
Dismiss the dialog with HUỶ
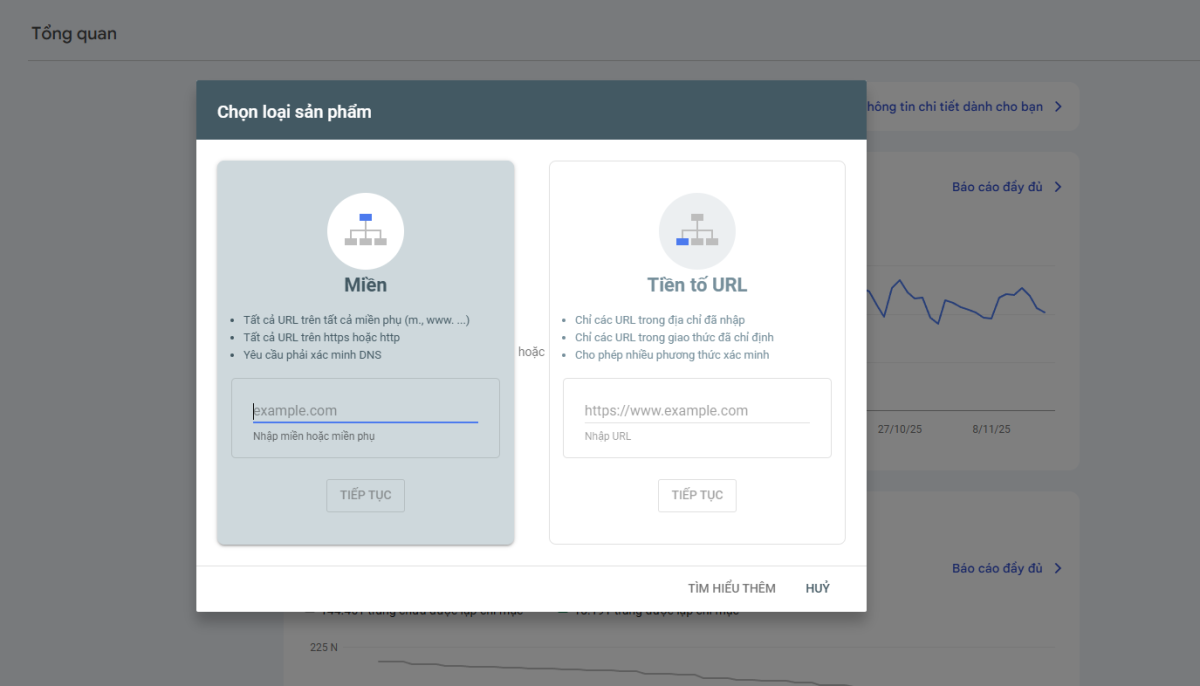pos(817,588)
